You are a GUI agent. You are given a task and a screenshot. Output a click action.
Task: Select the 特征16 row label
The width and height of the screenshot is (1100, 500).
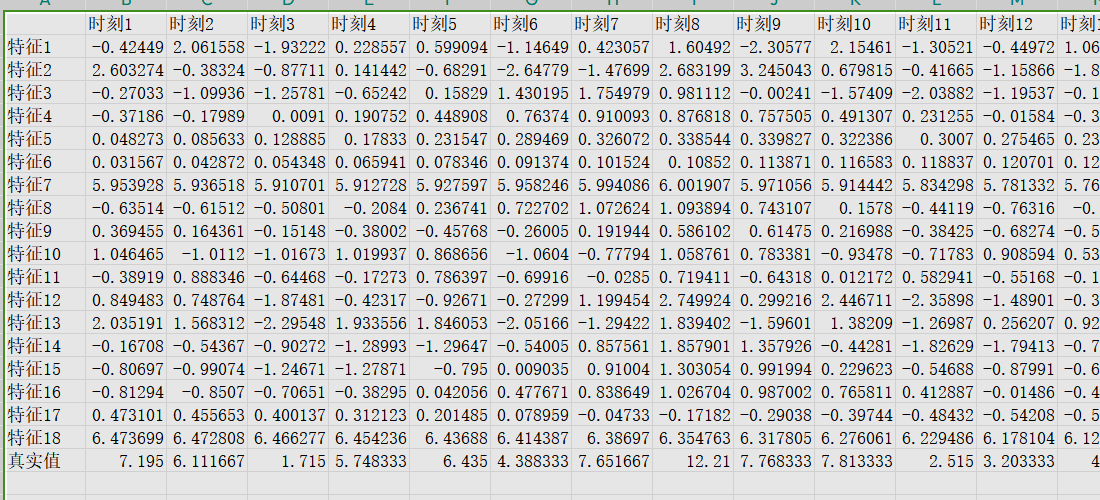click(x=45, y=392)
